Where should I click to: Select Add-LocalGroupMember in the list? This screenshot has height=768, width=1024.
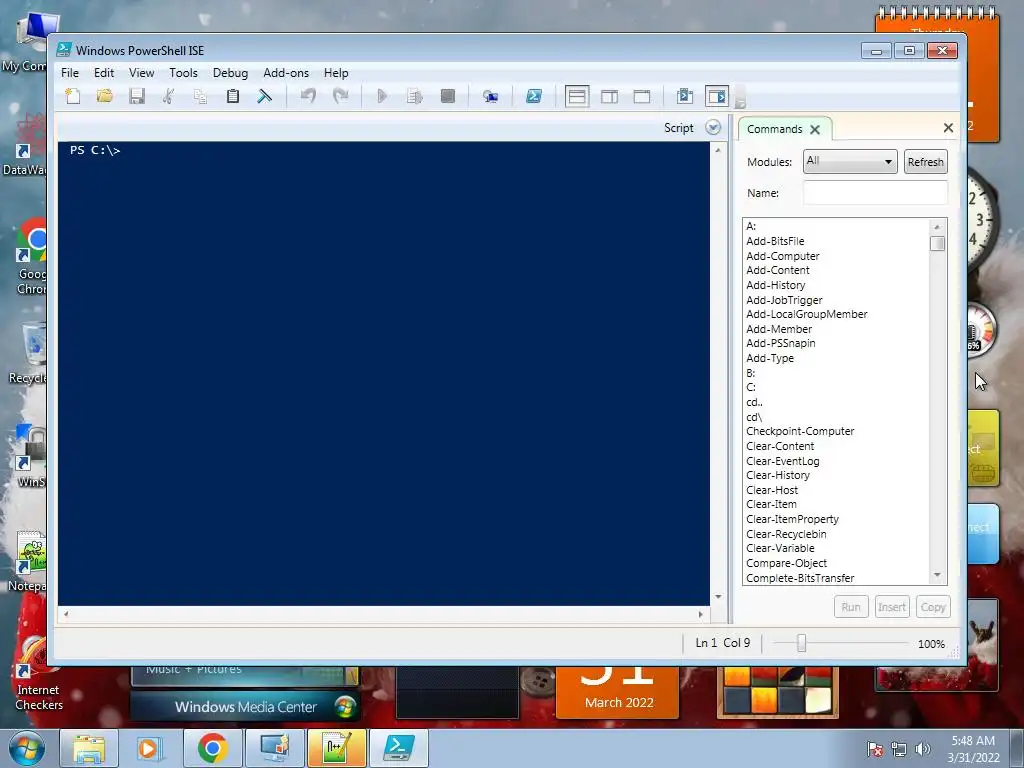point(807,314)
